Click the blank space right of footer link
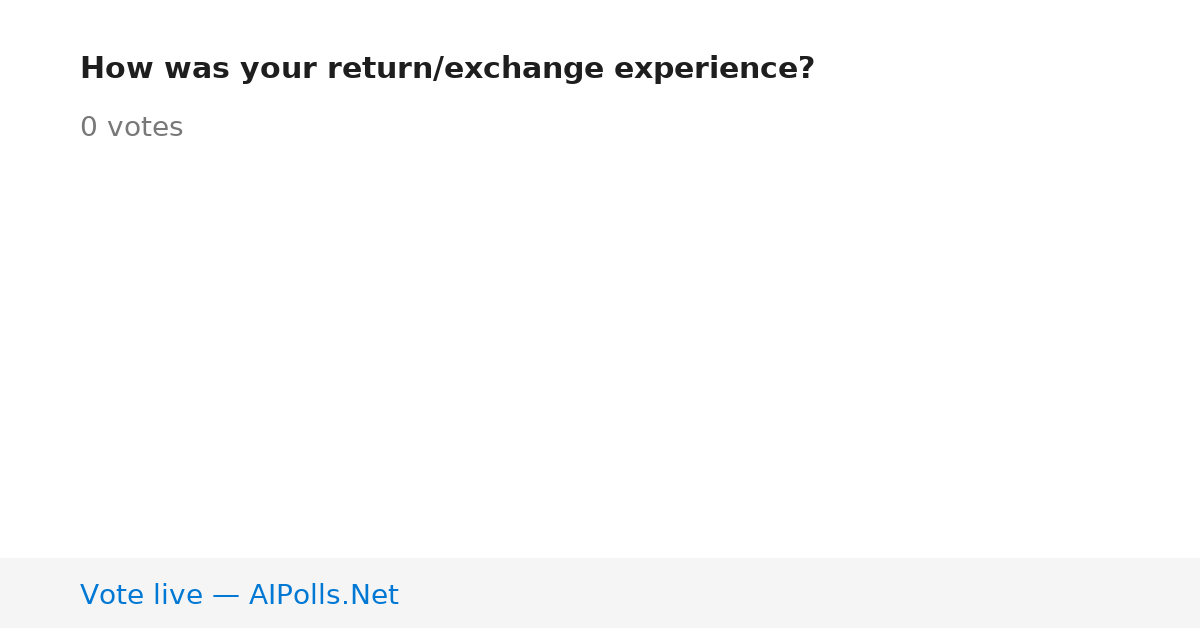Screen dimensions: 1200x628 800,593
